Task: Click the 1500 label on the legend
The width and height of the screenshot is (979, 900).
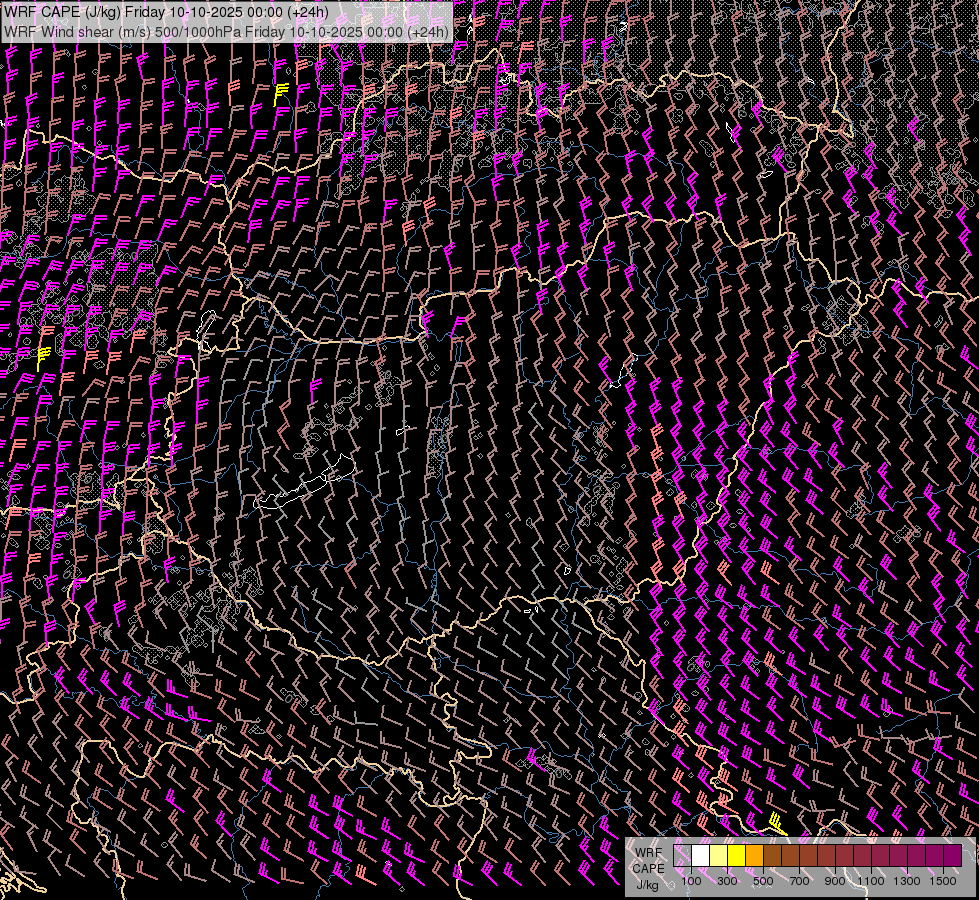Action: [943, 881]
